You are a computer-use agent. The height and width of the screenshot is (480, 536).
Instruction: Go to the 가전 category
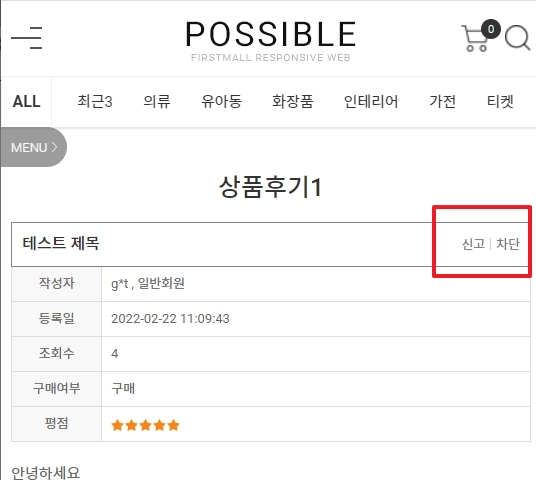coord(442,102)
